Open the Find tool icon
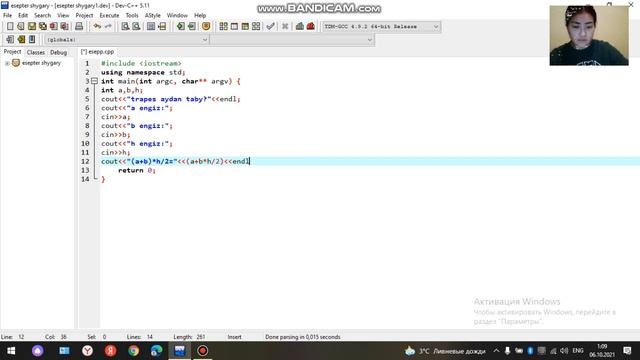The image size is (640, 360). pos(125,27)
